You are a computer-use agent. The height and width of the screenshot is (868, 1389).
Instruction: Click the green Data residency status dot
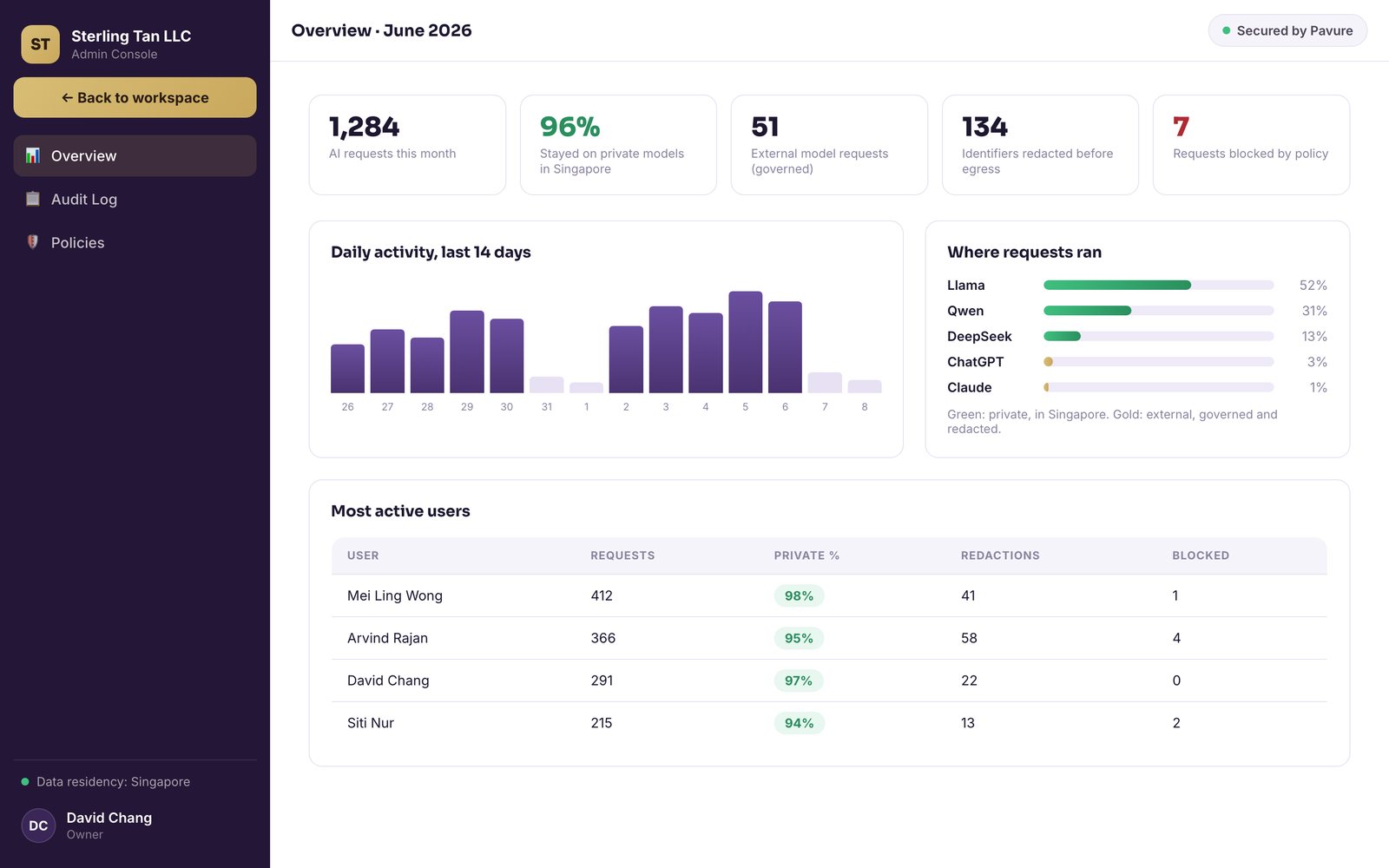[x=25, y=781]
